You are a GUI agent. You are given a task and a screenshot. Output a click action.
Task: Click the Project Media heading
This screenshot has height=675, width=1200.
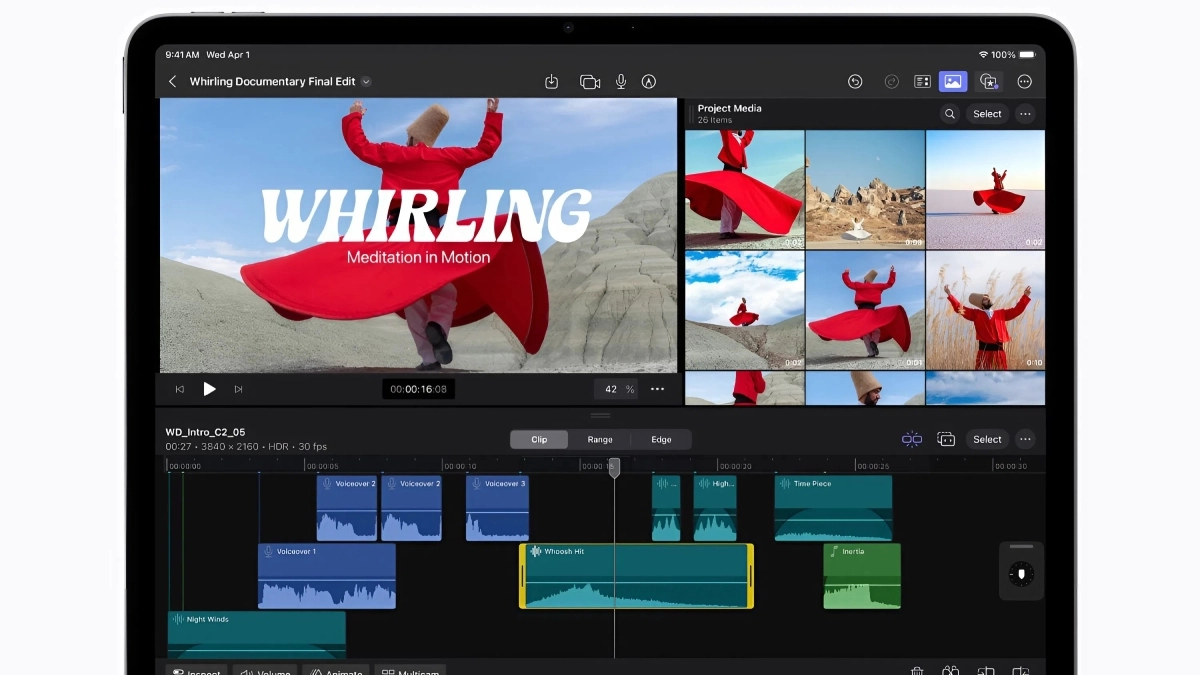pos(730,108)
